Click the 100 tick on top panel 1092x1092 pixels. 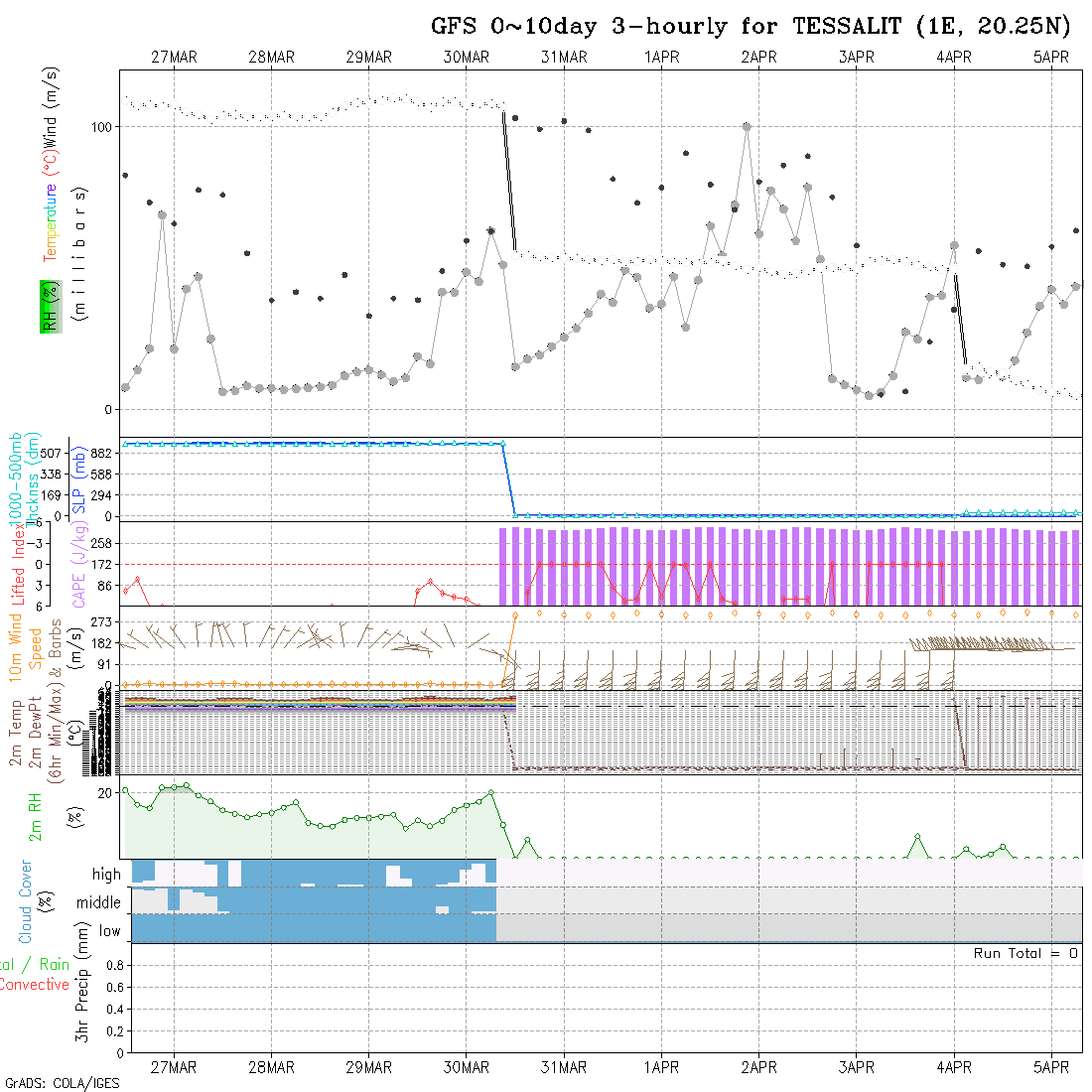103,127
